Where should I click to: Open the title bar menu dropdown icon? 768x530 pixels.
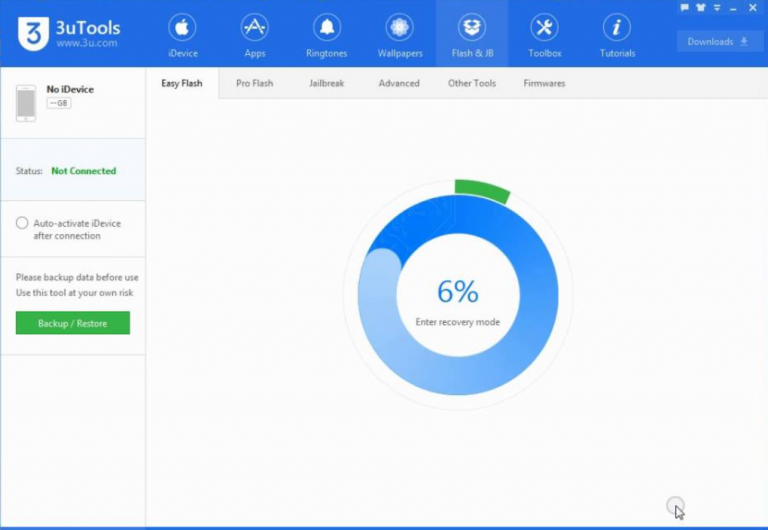click(x=717, y=7)
